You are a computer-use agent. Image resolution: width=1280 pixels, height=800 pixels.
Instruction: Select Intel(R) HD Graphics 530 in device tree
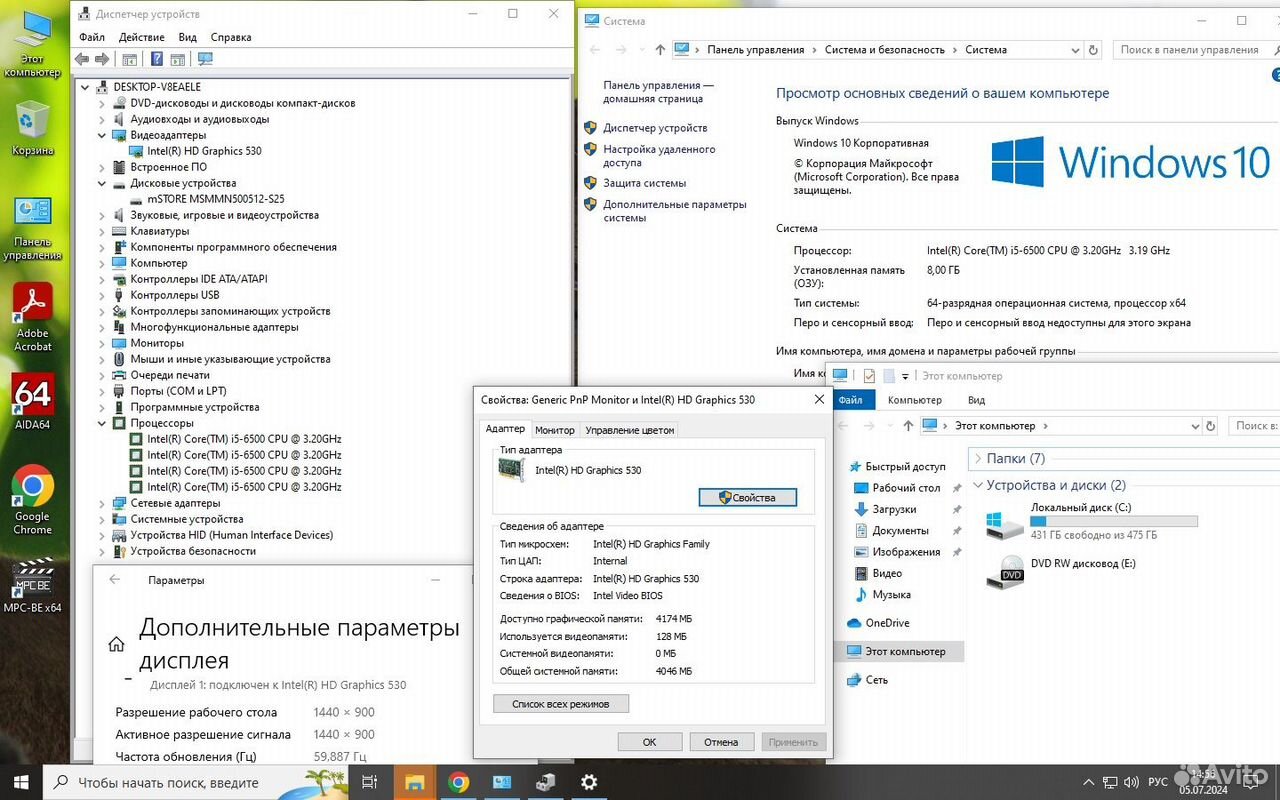click(x=204, y=151)
